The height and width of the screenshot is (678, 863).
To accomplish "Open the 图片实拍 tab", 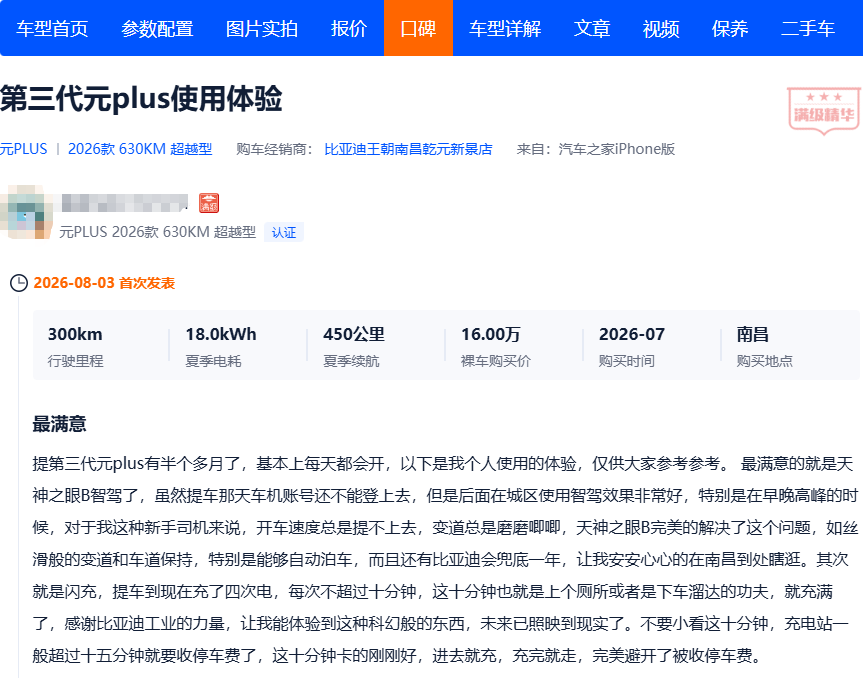I will click(262, 29).
